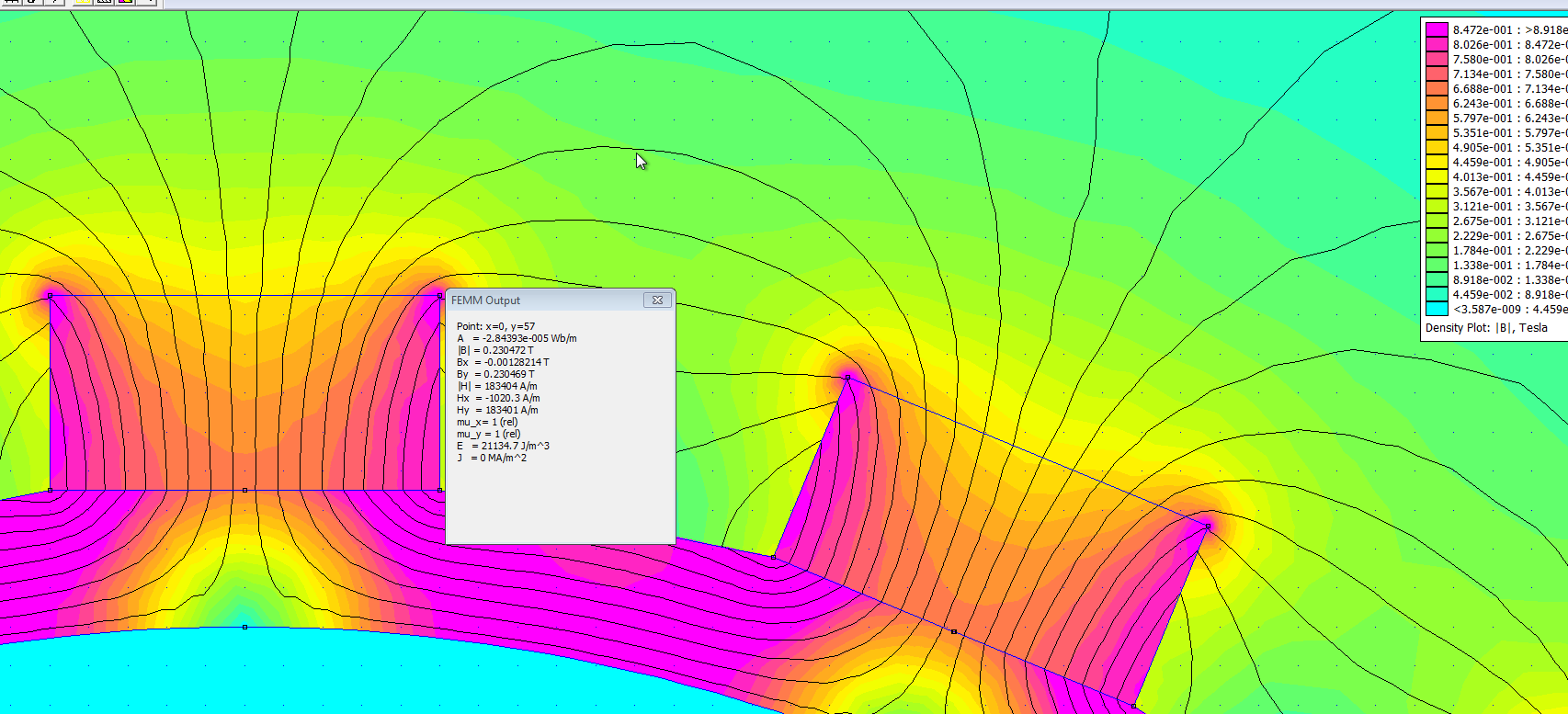Select the 'E = 21134.7 J/m^3' line
This screenshot has height=714, width=1568.
click(503, 446)
